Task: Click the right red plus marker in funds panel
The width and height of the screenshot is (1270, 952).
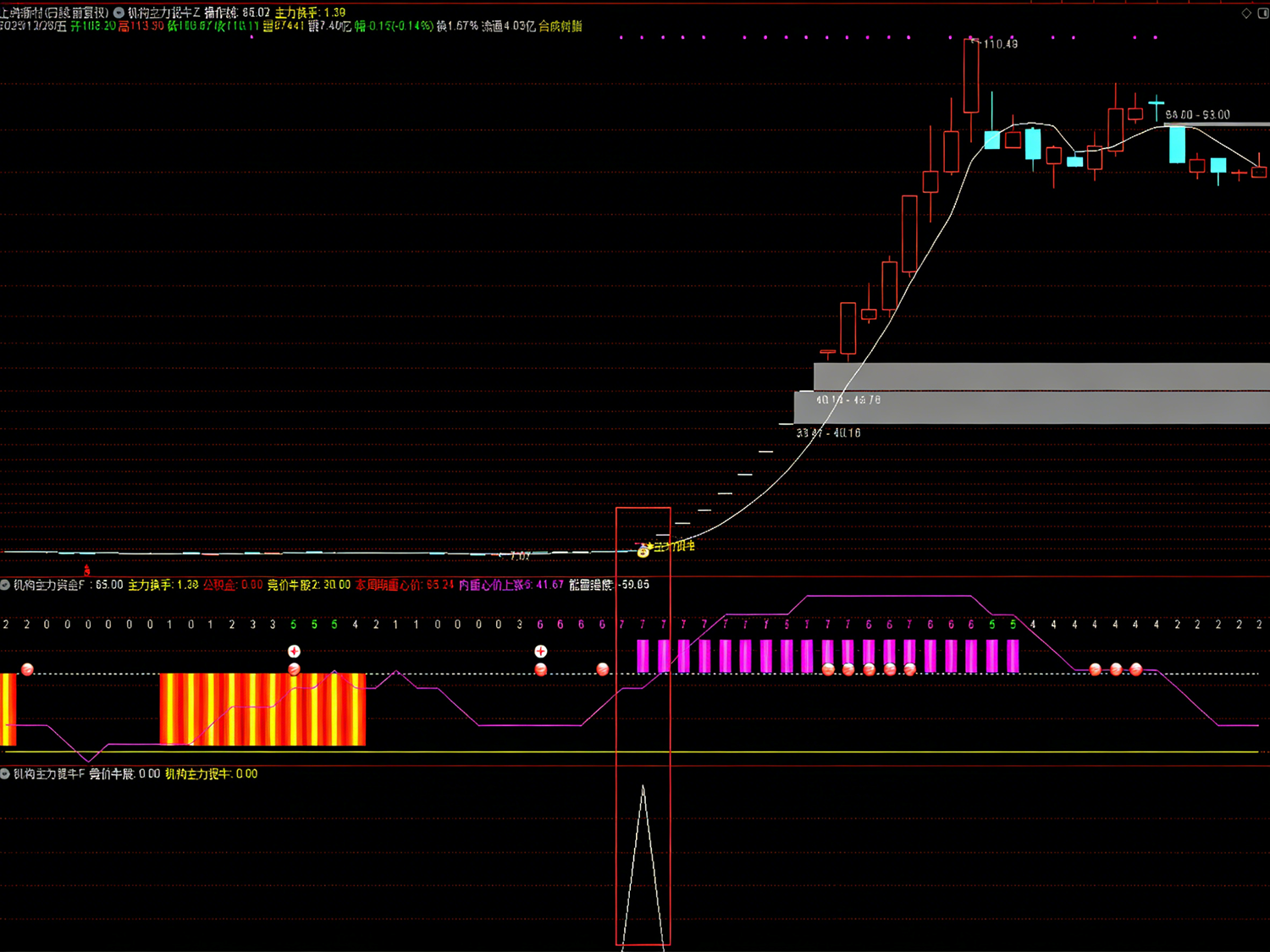Action: click(x=540, y=651)
